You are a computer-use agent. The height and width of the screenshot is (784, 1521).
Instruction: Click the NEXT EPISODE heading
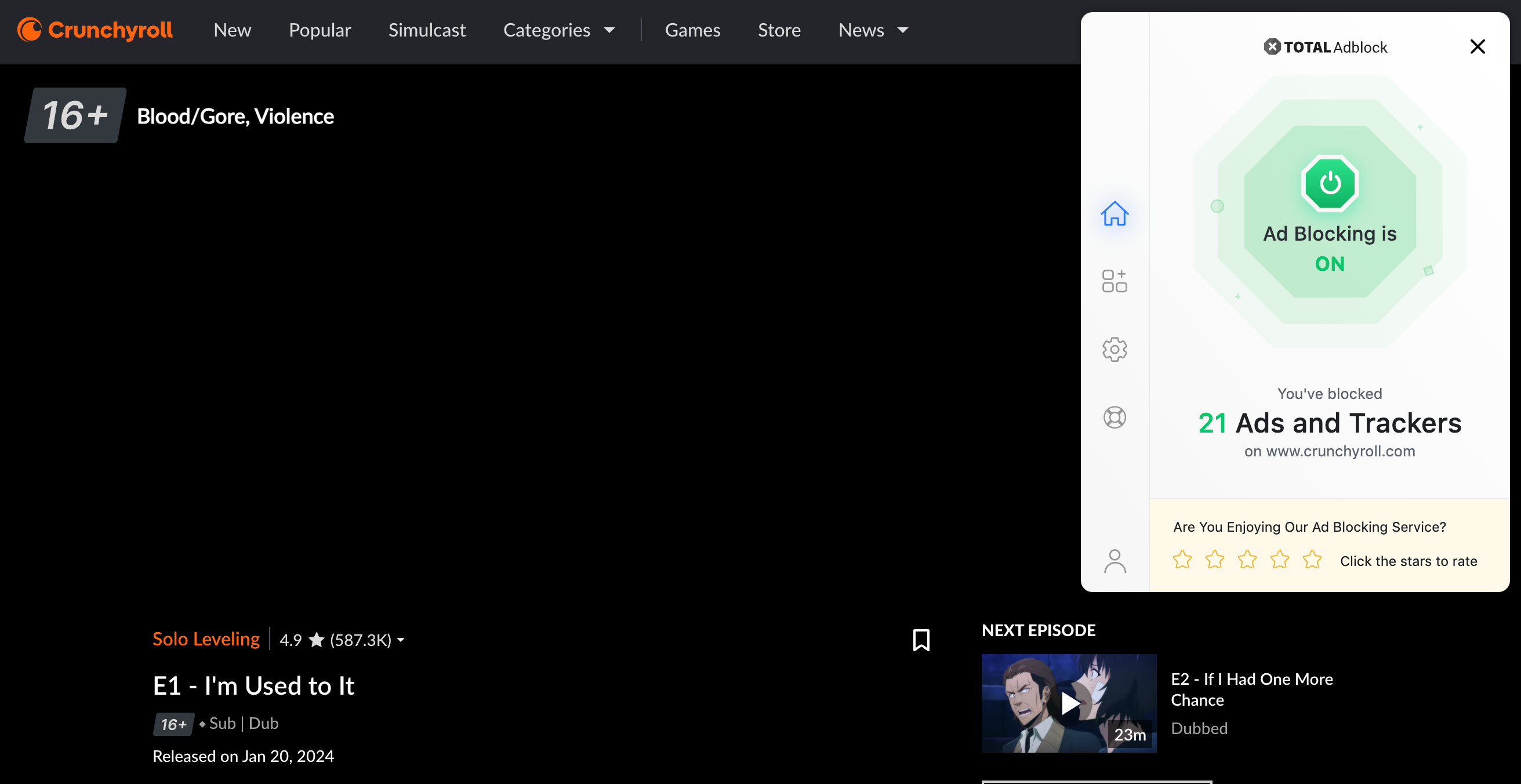click(x=1038, y=630)
